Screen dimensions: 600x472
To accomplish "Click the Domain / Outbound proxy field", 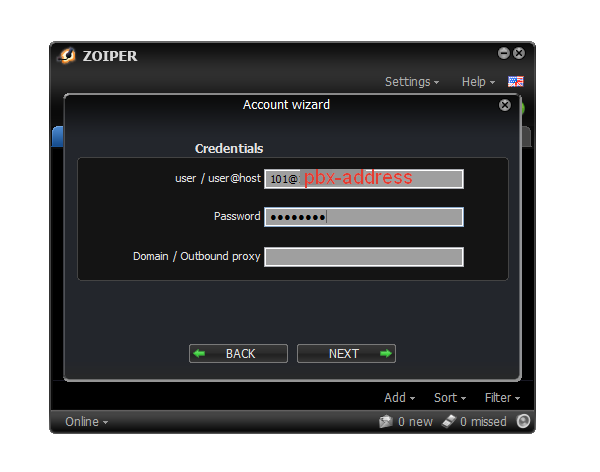I will (363, 257).
